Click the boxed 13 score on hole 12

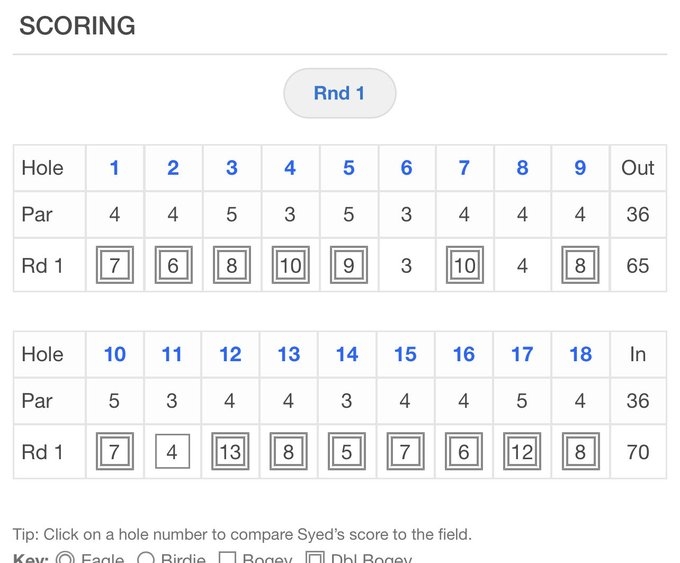tap(231, 452)
